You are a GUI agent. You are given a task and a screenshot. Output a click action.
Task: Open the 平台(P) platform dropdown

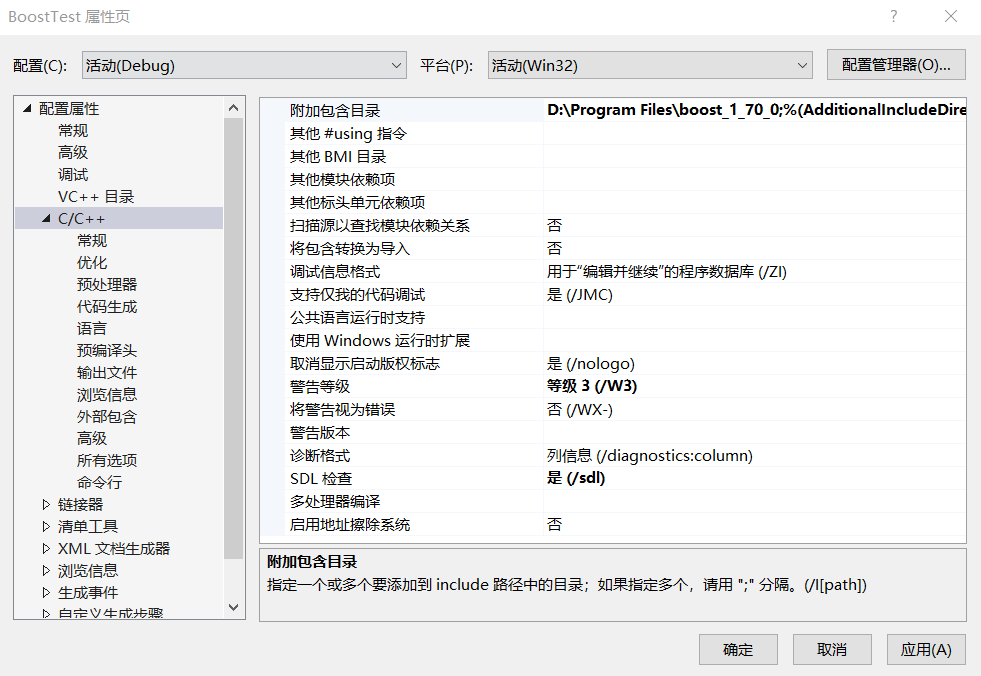(x=650, y=65)
